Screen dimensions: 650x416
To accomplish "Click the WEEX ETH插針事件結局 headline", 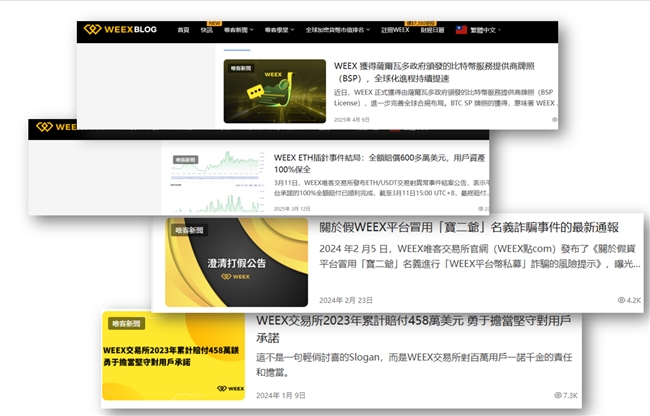I will coord(379,163).
